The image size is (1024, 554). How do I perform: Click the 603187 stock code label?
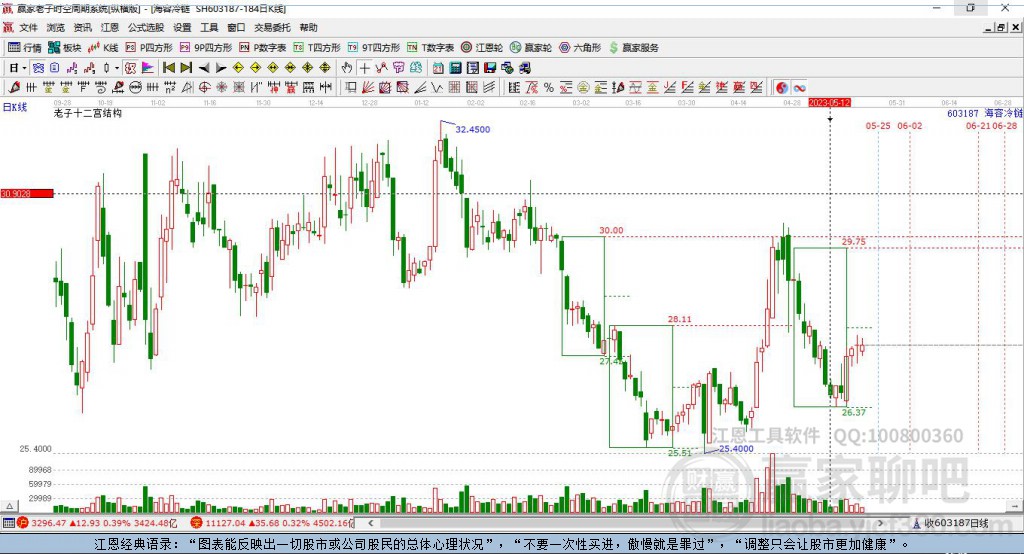[963, 113]
